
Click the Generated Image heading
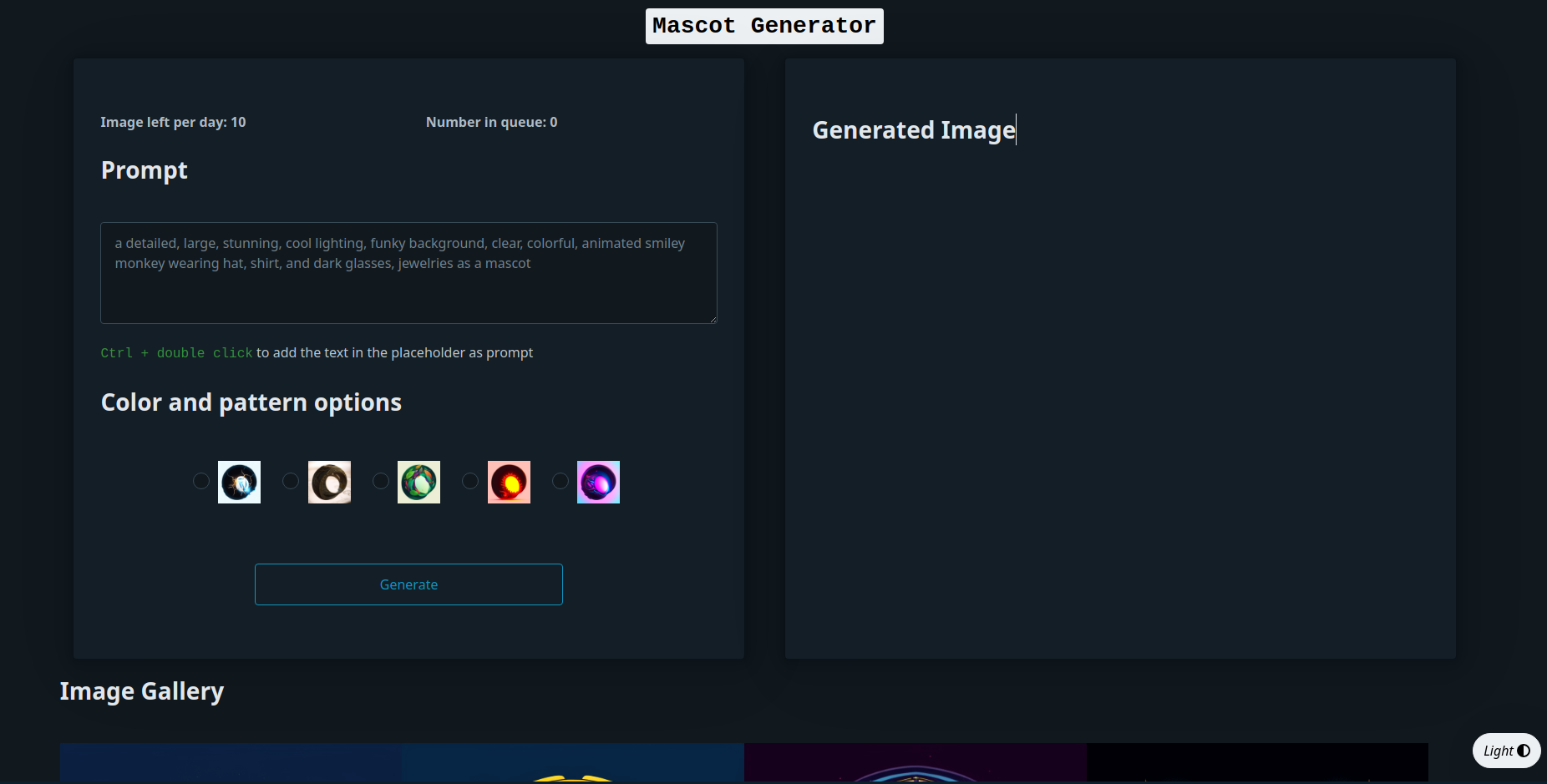[914, 130]
